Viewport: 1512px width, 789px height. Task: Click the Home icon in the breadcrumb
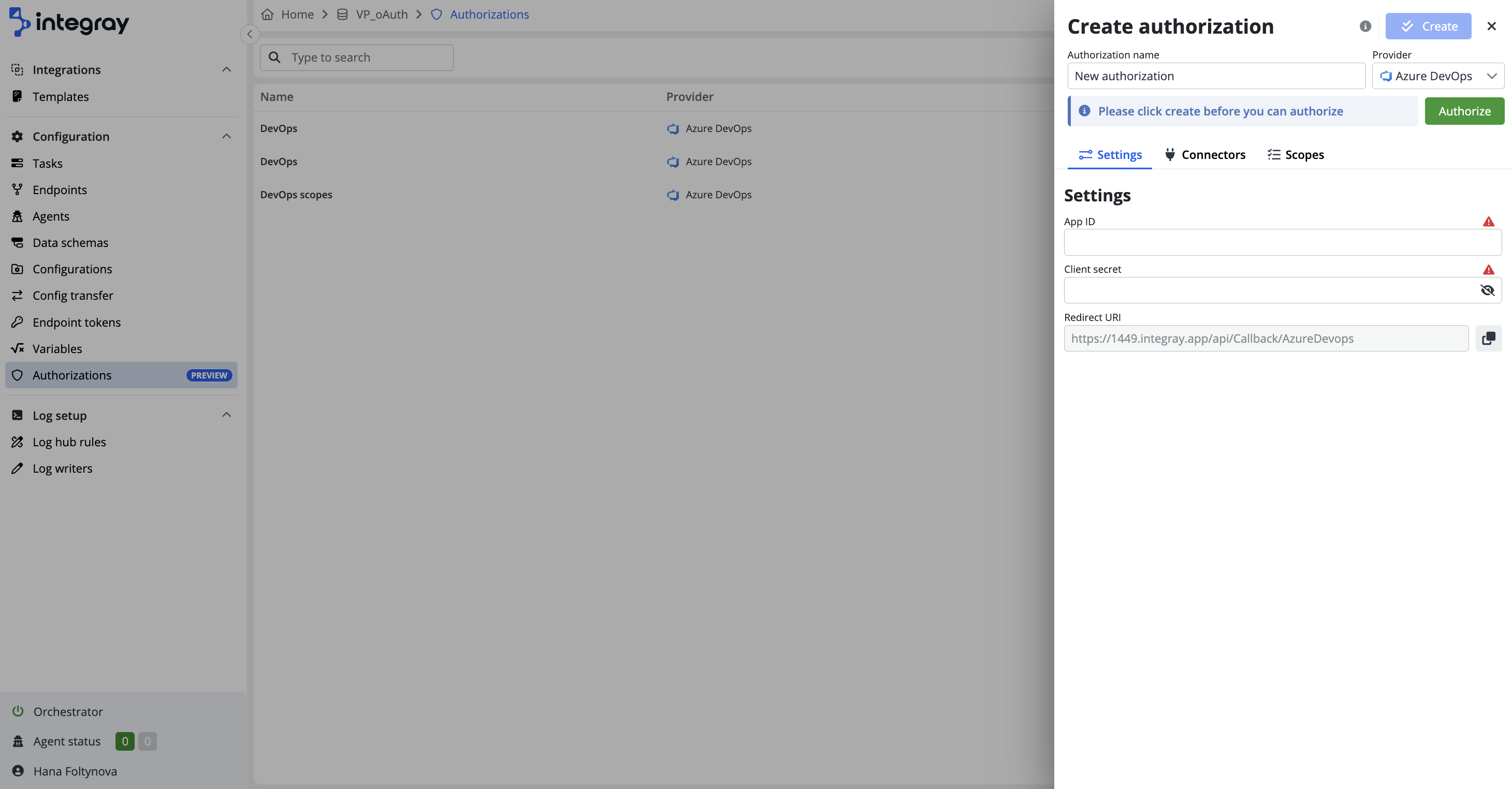268,14
